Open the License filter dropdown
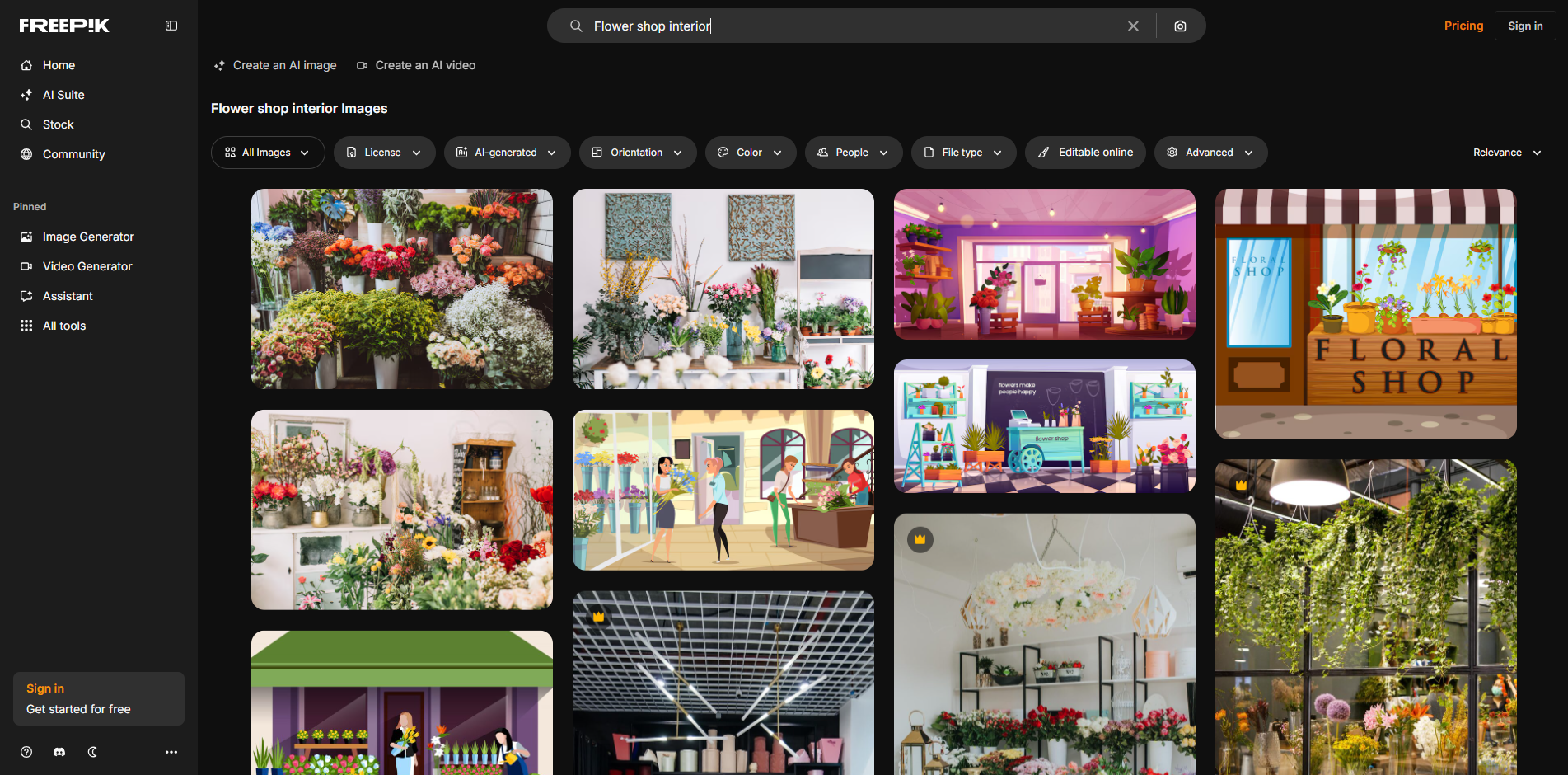The height and width of the screenshot is (775, 1568). 384,152
